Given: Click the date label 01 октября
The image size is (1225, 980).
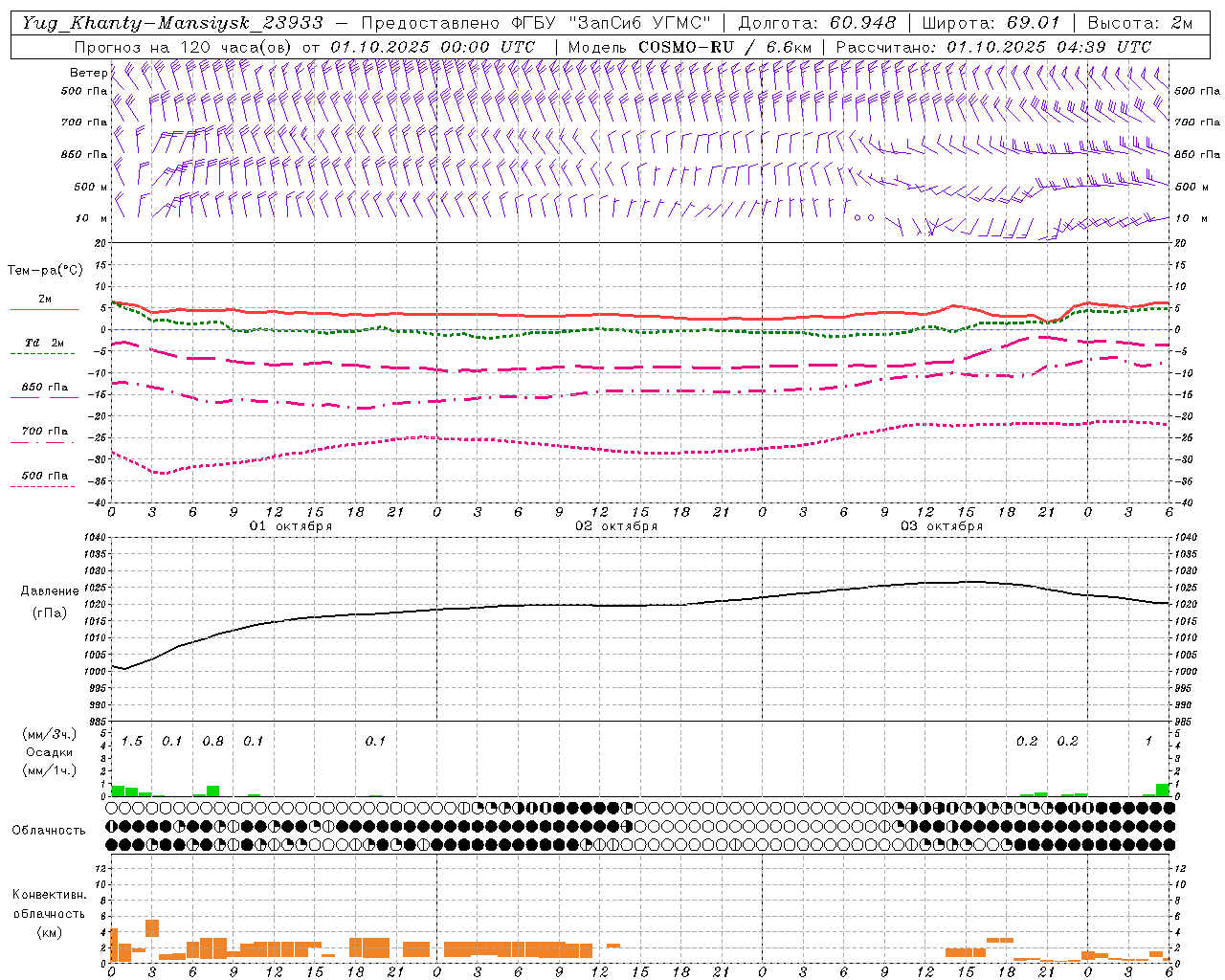Looking at the screenshot, I should (x=291, y=526).
